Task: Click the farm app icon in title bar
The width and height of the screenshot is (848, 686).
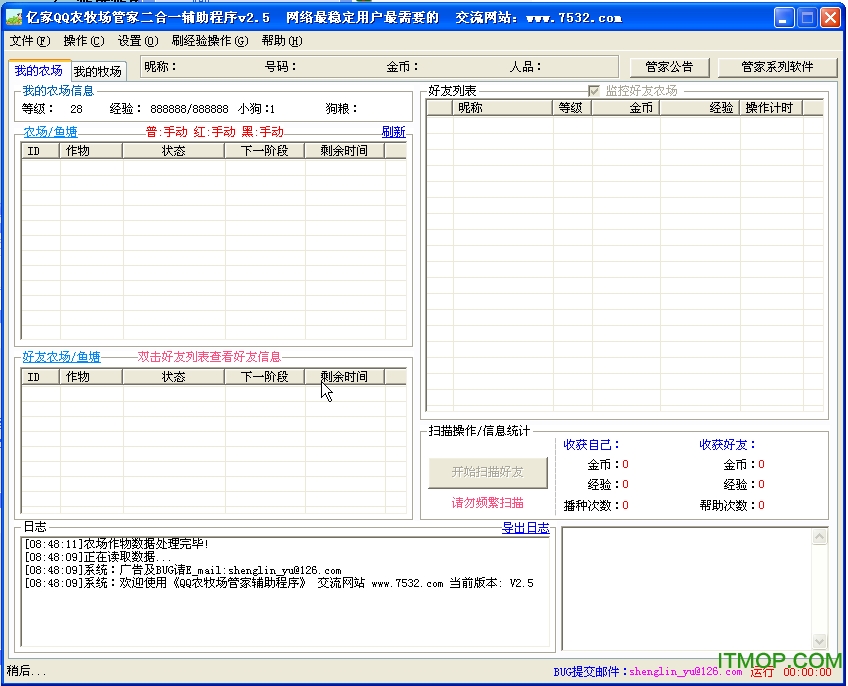Action: click(x=14, y=18)
